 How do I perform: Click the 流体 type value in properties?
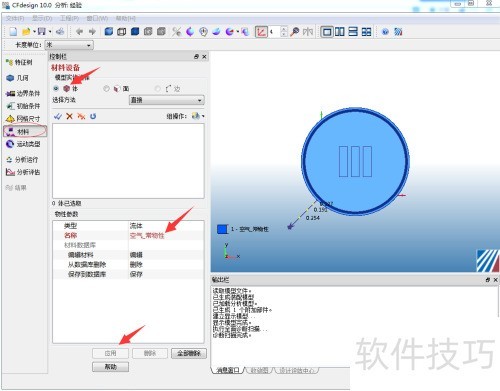(136, 226)
